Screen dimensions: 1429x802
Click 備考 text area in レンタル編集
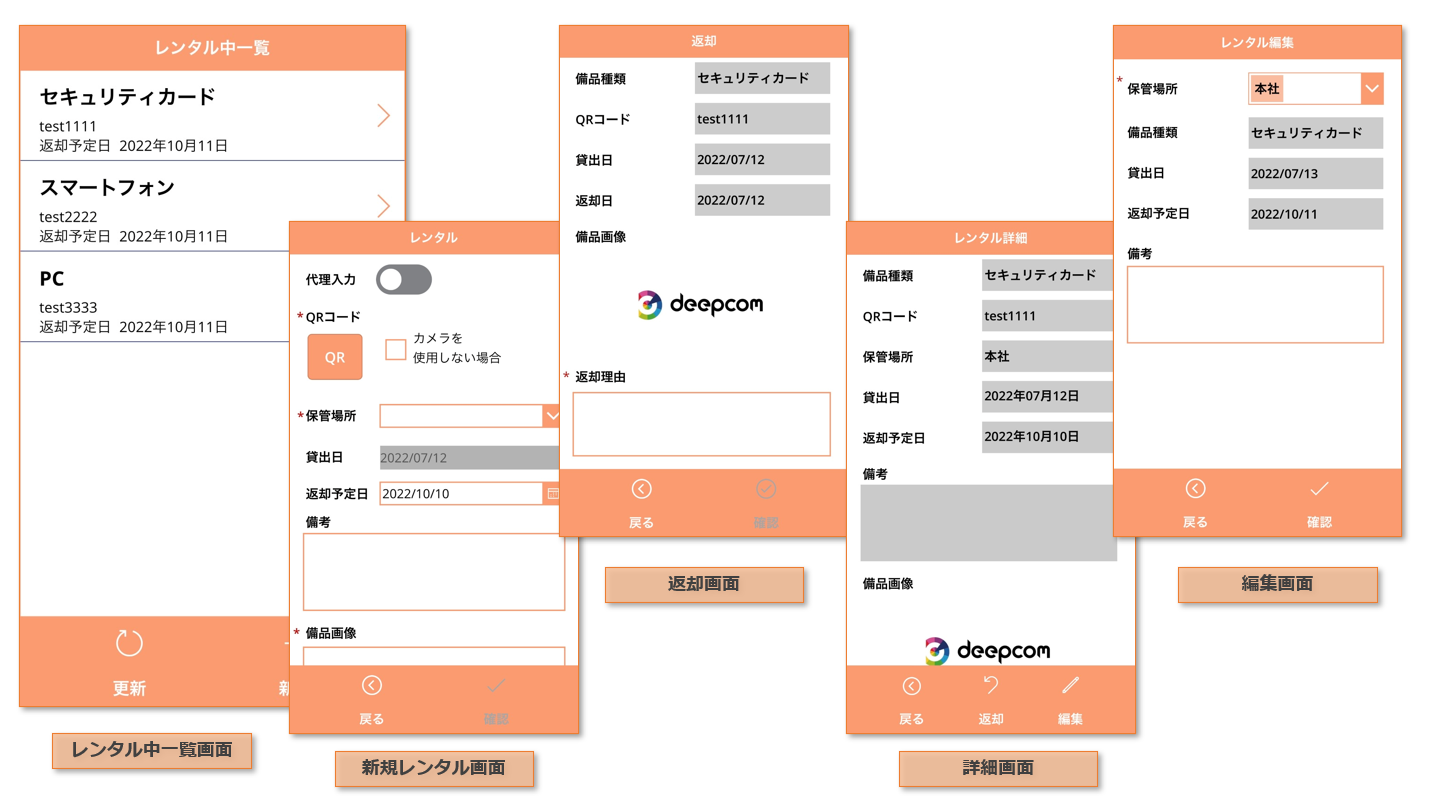pyautogui.click(x=1254, y=305)
